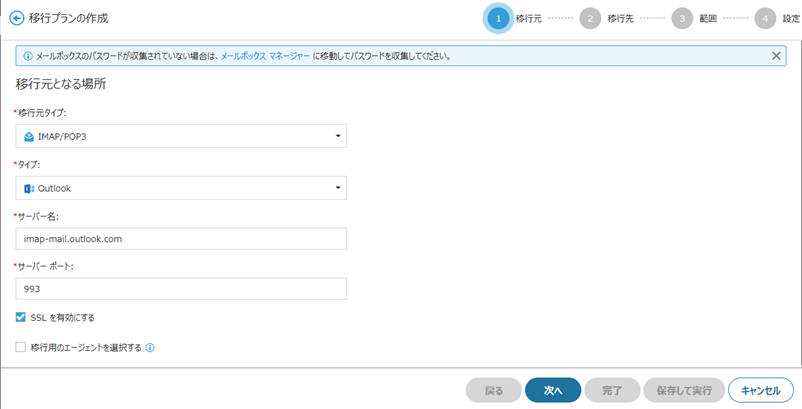Click the 戻る button
802x409 pixels.
pyautogui.click(x=494, y=391)
